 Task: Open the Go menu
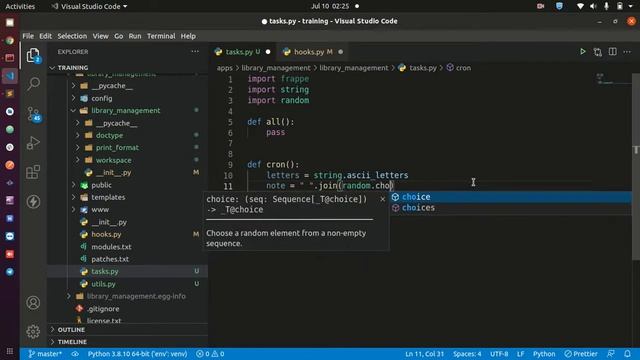118,36
